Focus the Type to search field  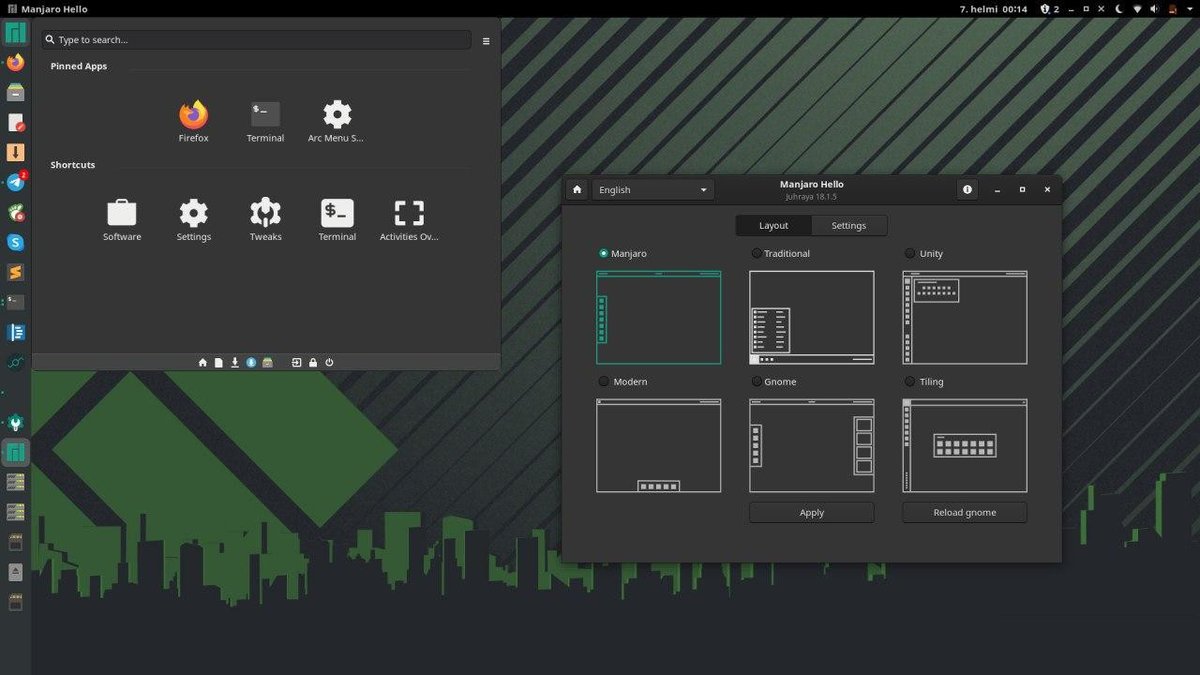point(256,40)
